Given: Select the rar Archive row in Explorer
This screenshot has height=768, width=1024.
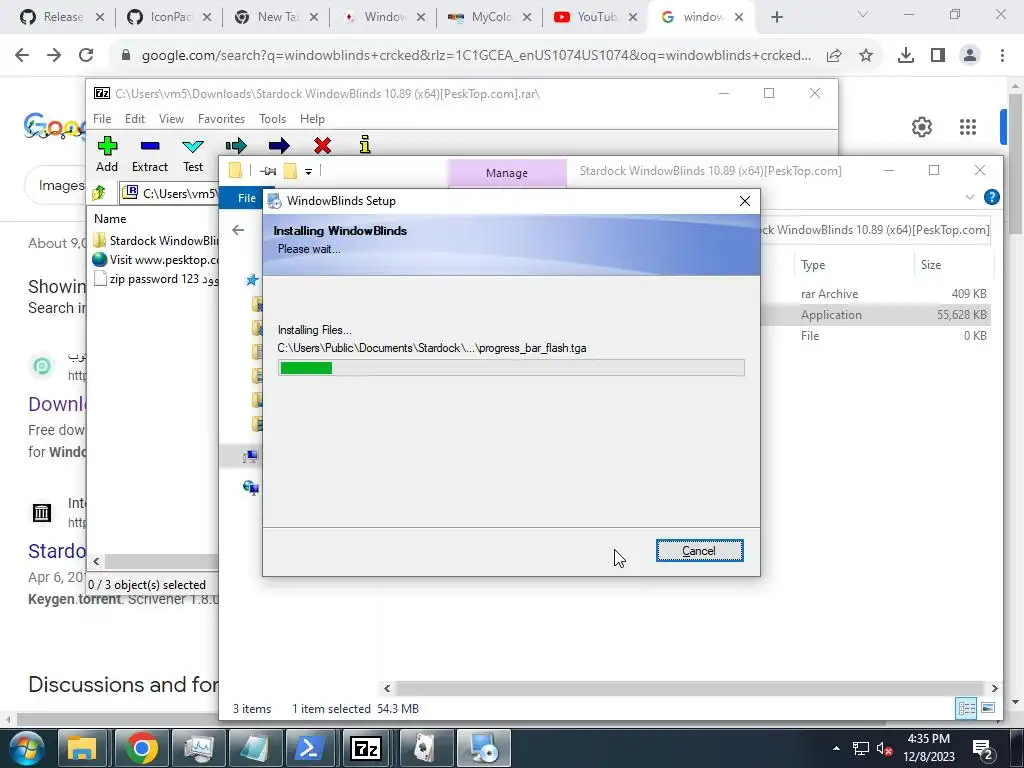Looking at the screenshot, I should click(x=876, y=294).
